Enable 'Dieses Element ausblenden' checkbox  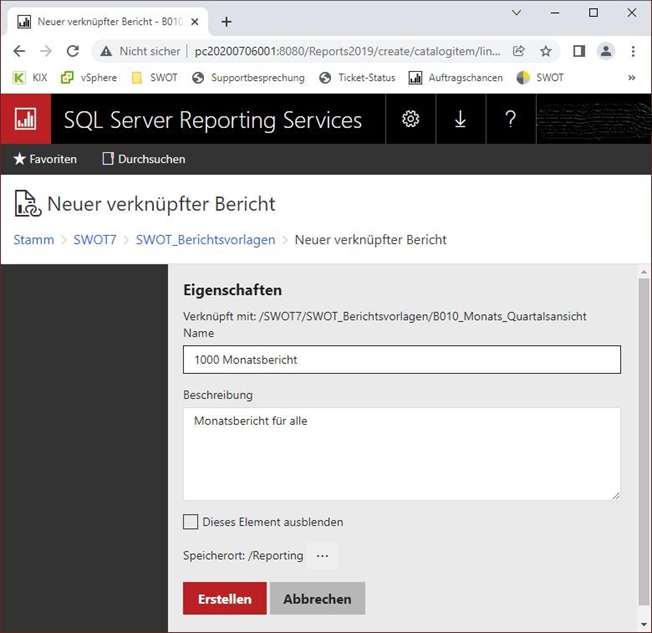[191, 522]
